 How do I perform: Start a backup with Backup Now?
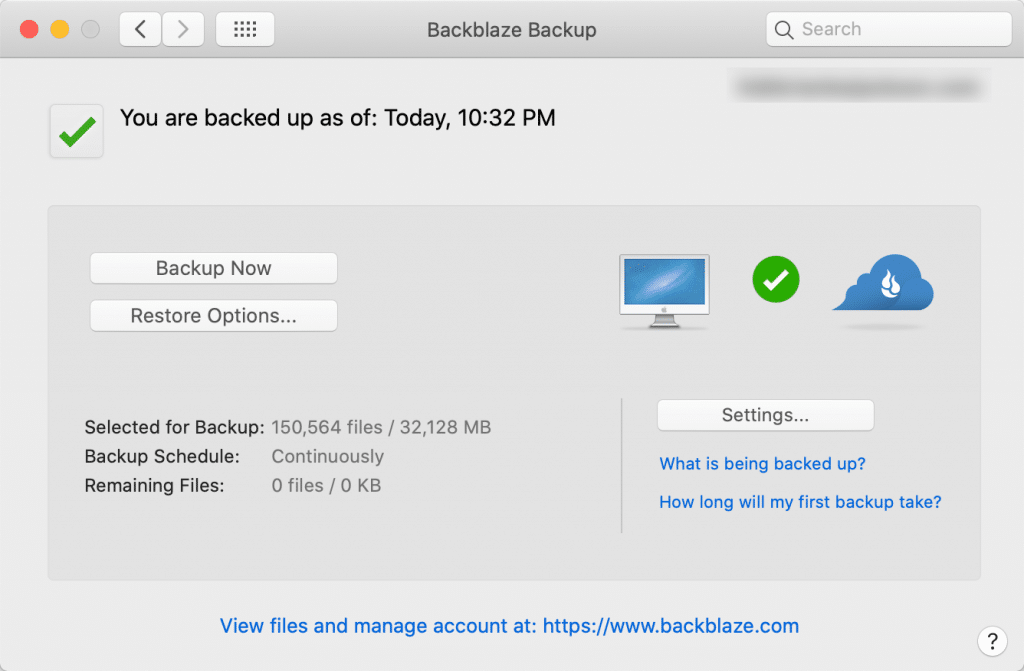(x=213, y=268)
